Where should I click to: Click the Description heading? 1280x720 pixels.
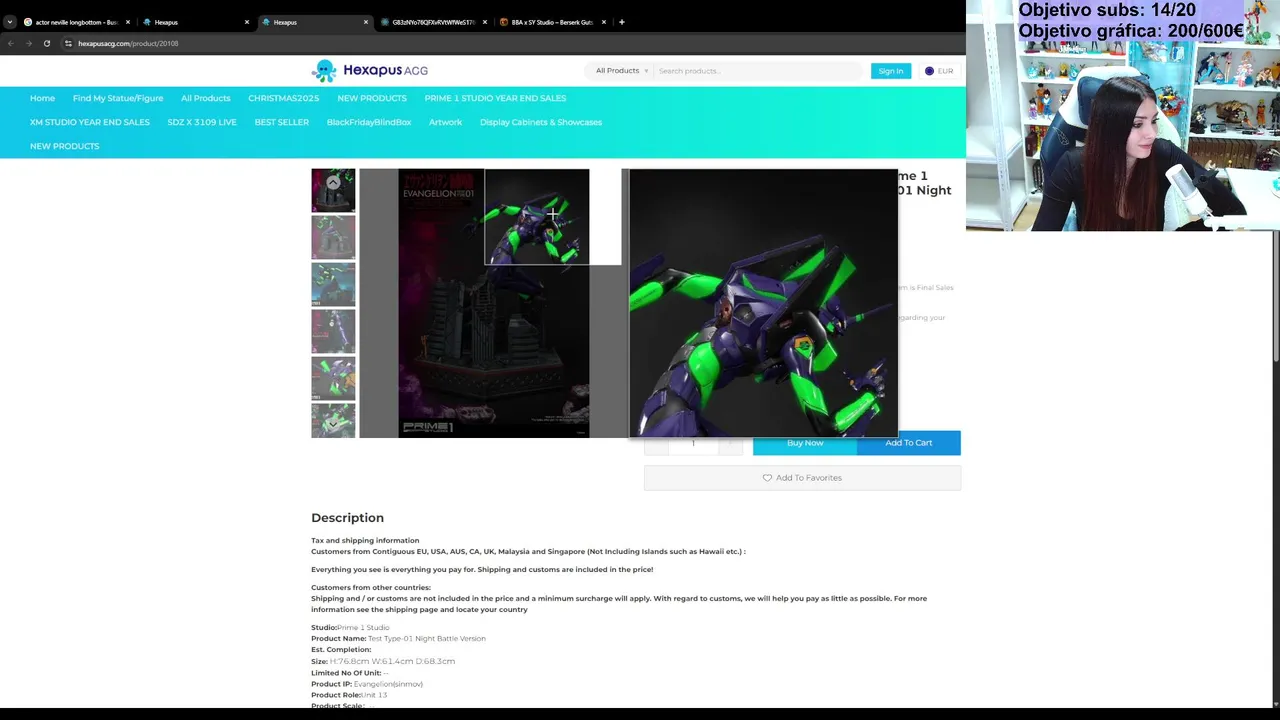coord(347,518)
